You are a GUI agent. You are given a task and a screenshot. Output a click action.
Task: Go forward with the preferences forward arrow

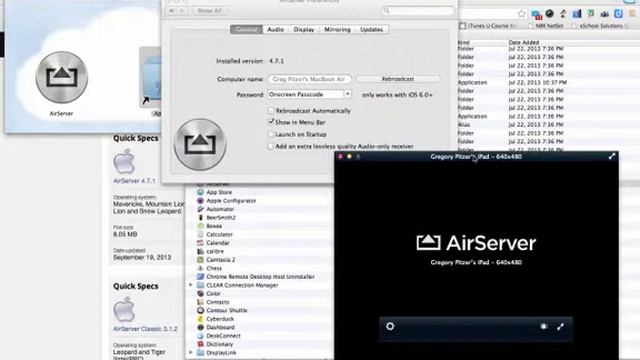[x=182, y=11]
